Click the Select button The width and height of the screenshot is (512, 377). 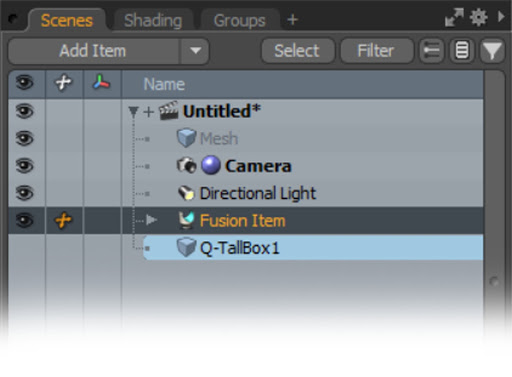click(x=297, y=51)
